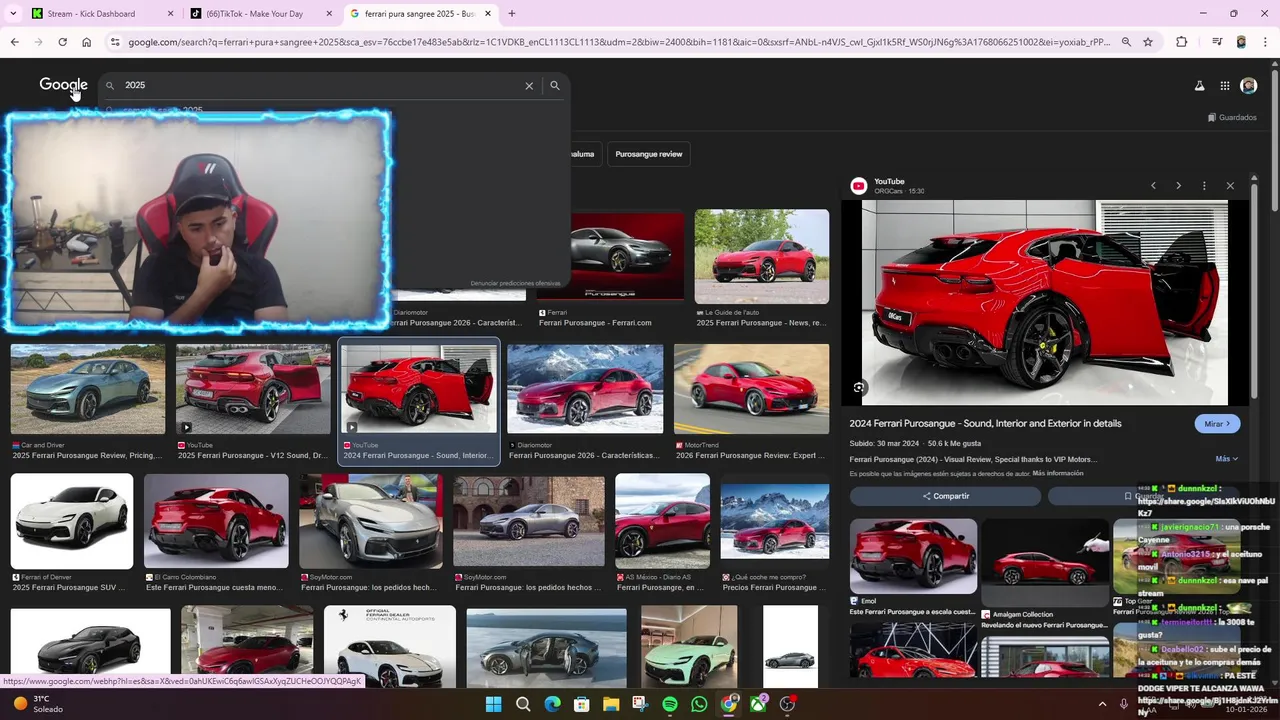This screenshot has width=1280, height=720.
Task: Click Ferrari Purosangue - Ferrari.com result title
Action: (x=595, y=323)
